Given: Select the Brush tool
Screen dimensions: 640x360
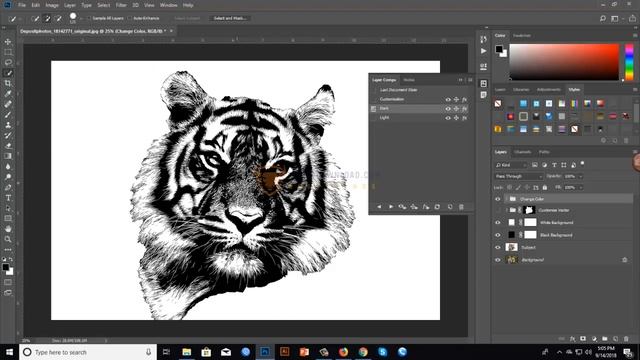Looking at the screenshot, I should tap(8, 115).
